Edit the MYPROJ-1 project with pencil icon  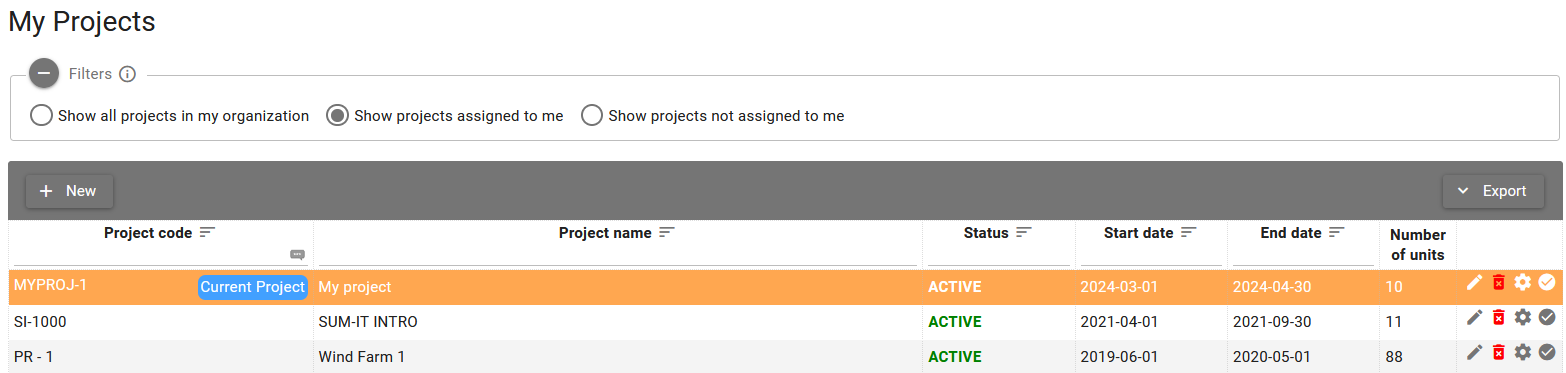(x=1474, y=283)
